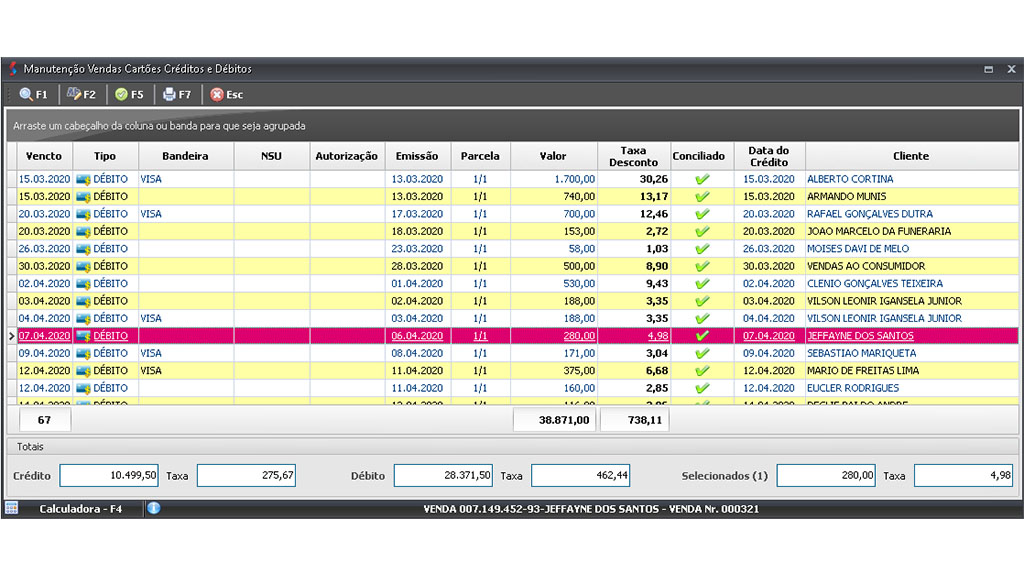Toggle Conciliado check for VENDAS AO CONSUMIDOR

pos(702,266)
